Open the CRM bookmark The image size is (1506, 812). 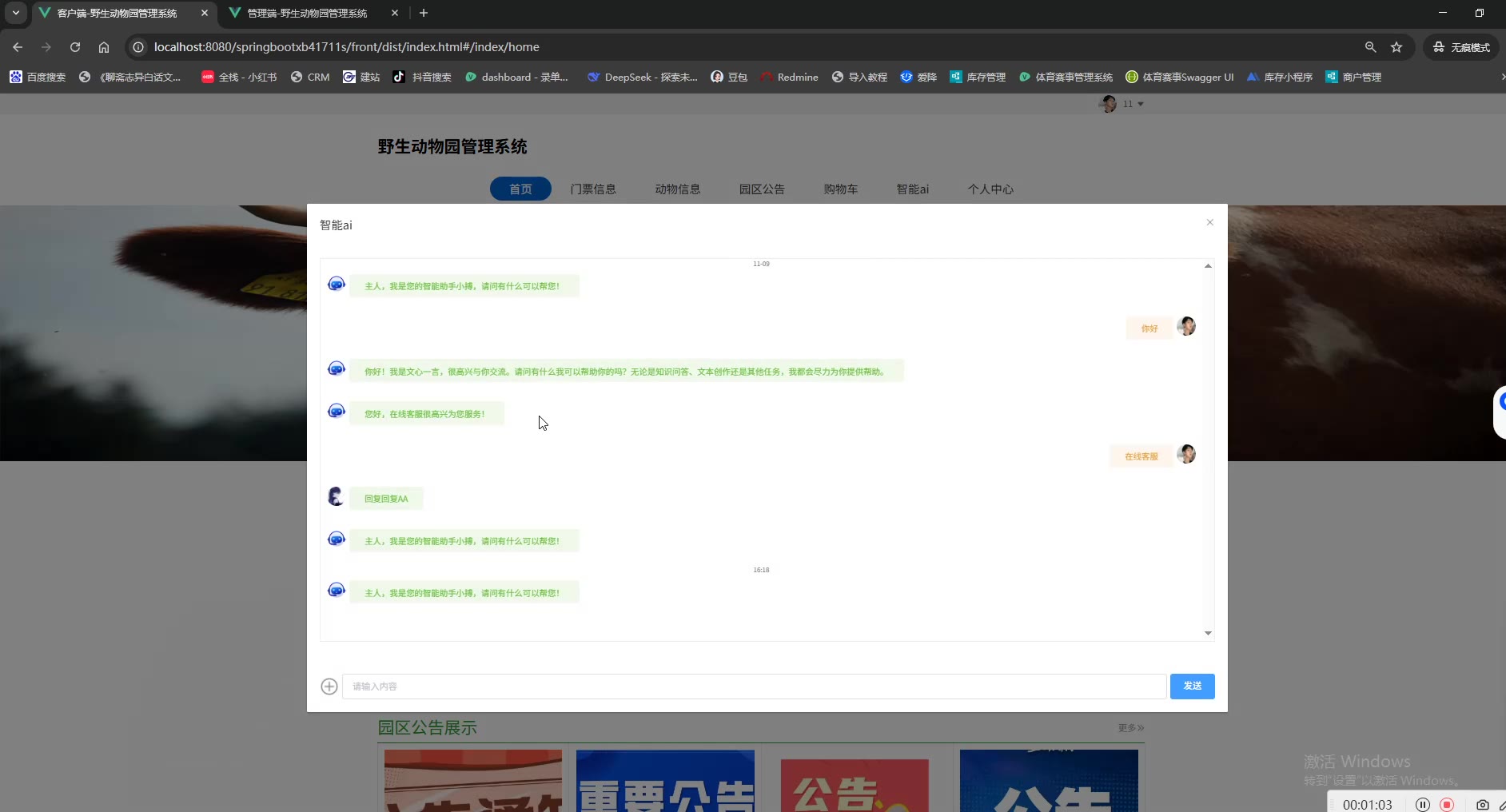(310, 78)
